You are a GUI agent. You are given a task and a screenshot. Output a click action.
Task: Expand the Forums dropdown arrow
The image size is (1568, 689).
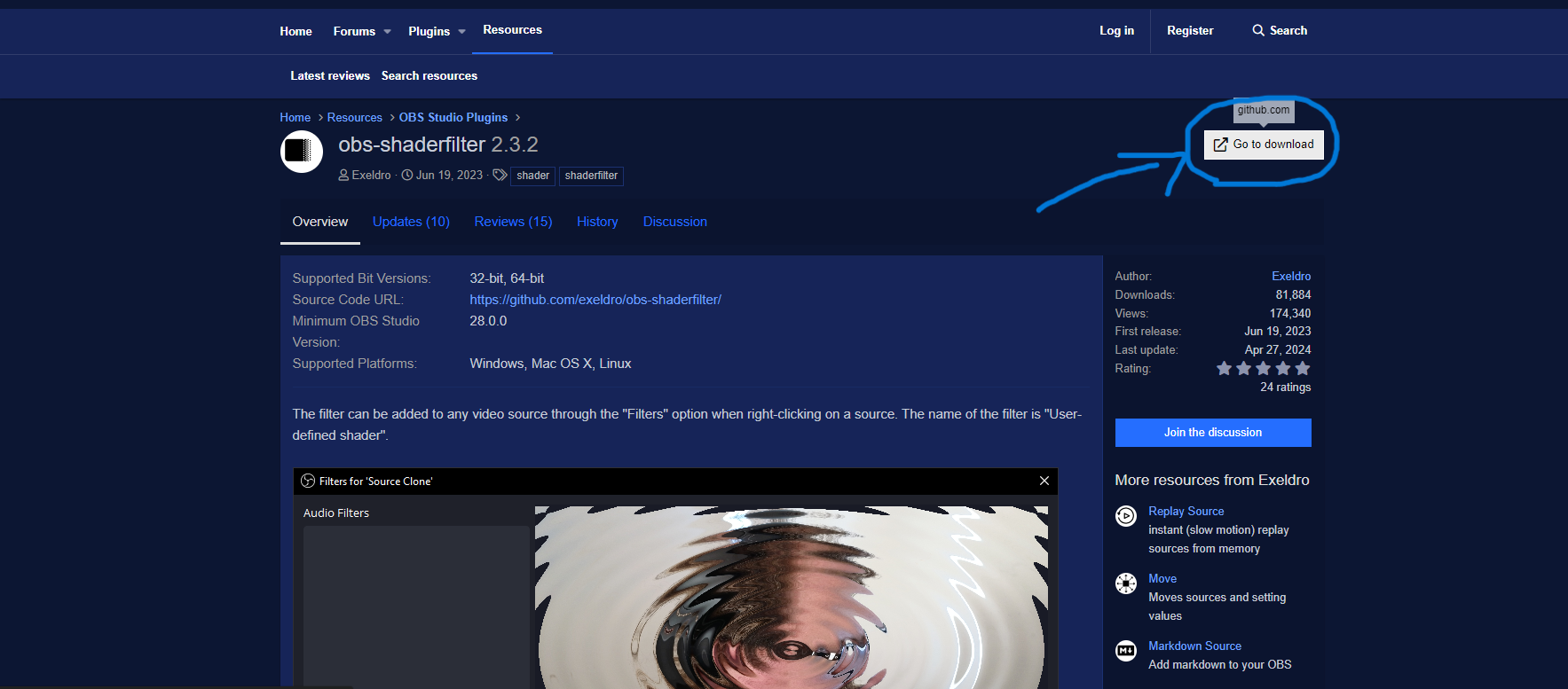pos(387,32)
